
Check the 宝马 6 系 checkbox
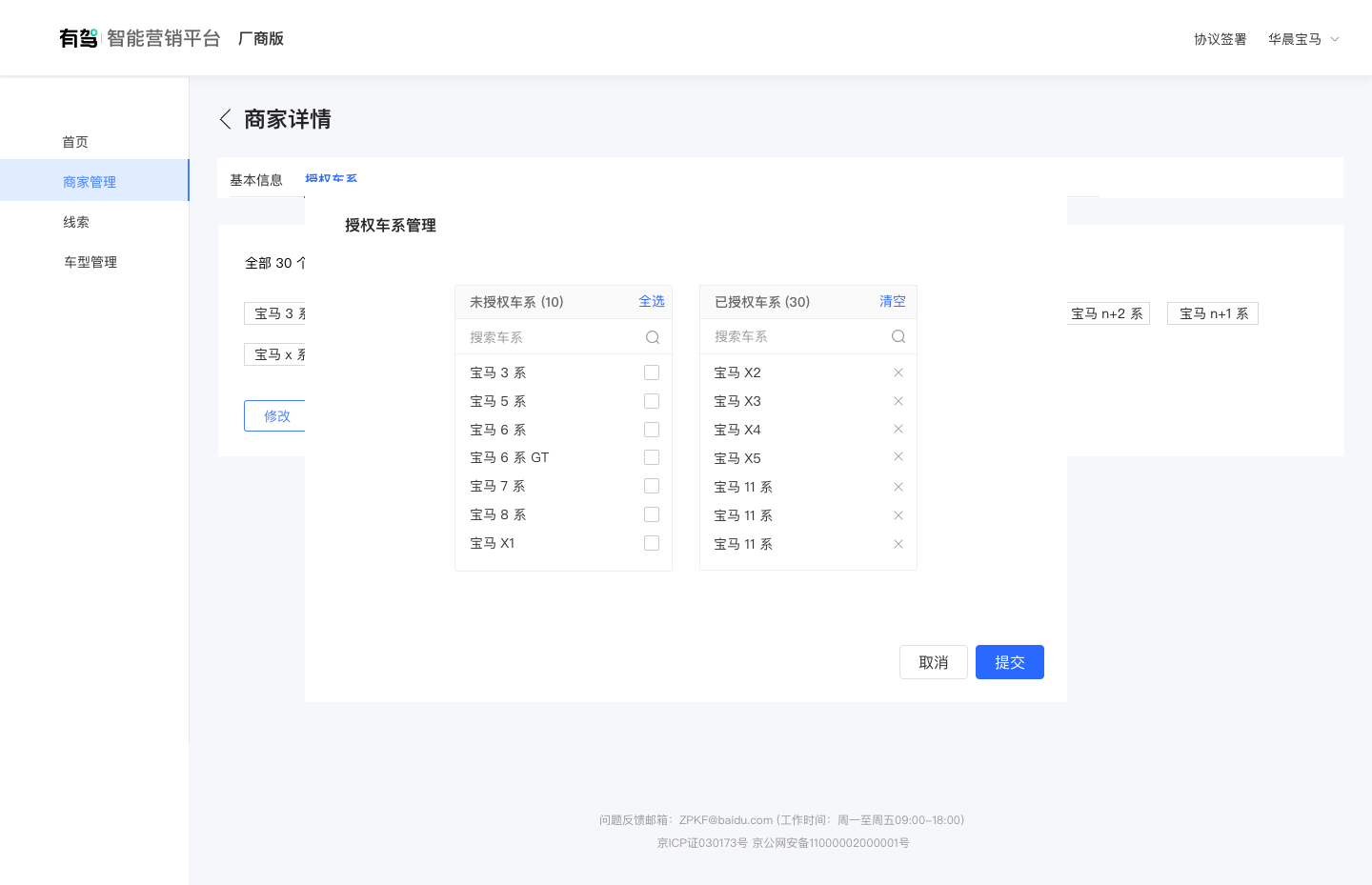[652, 430]
